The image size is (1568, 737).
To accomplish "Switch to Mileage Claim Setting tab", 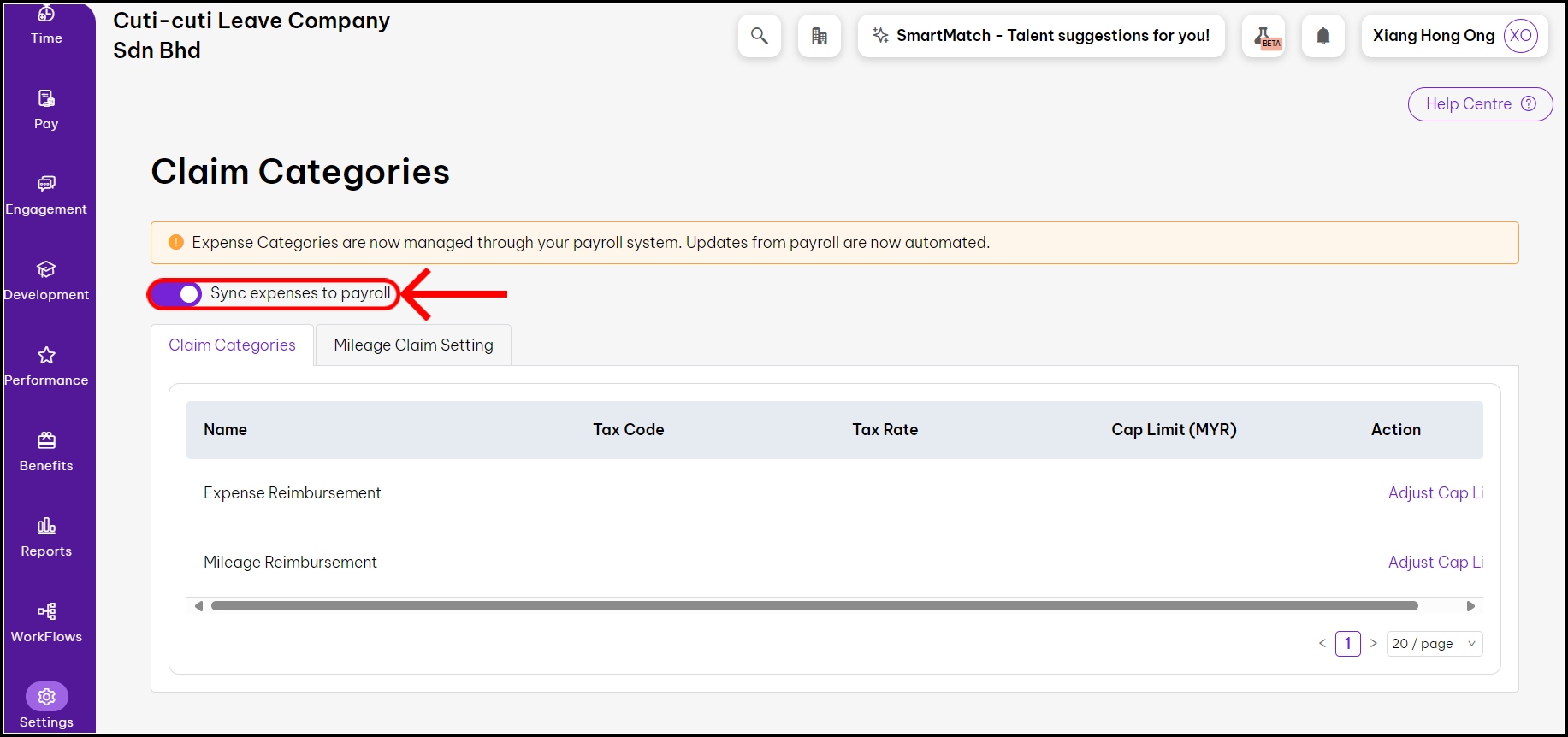I will (x=413, y=345).
